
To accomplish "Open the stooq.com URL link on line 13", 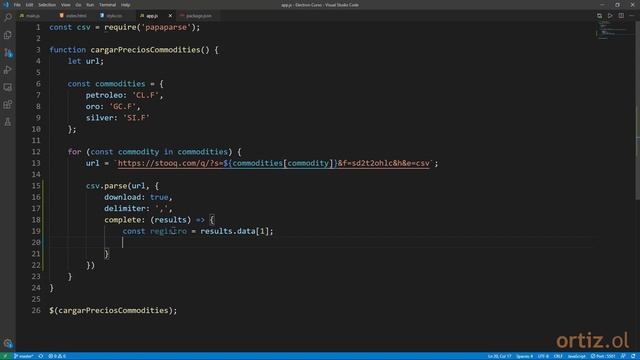I will click(x=273, y=163).
